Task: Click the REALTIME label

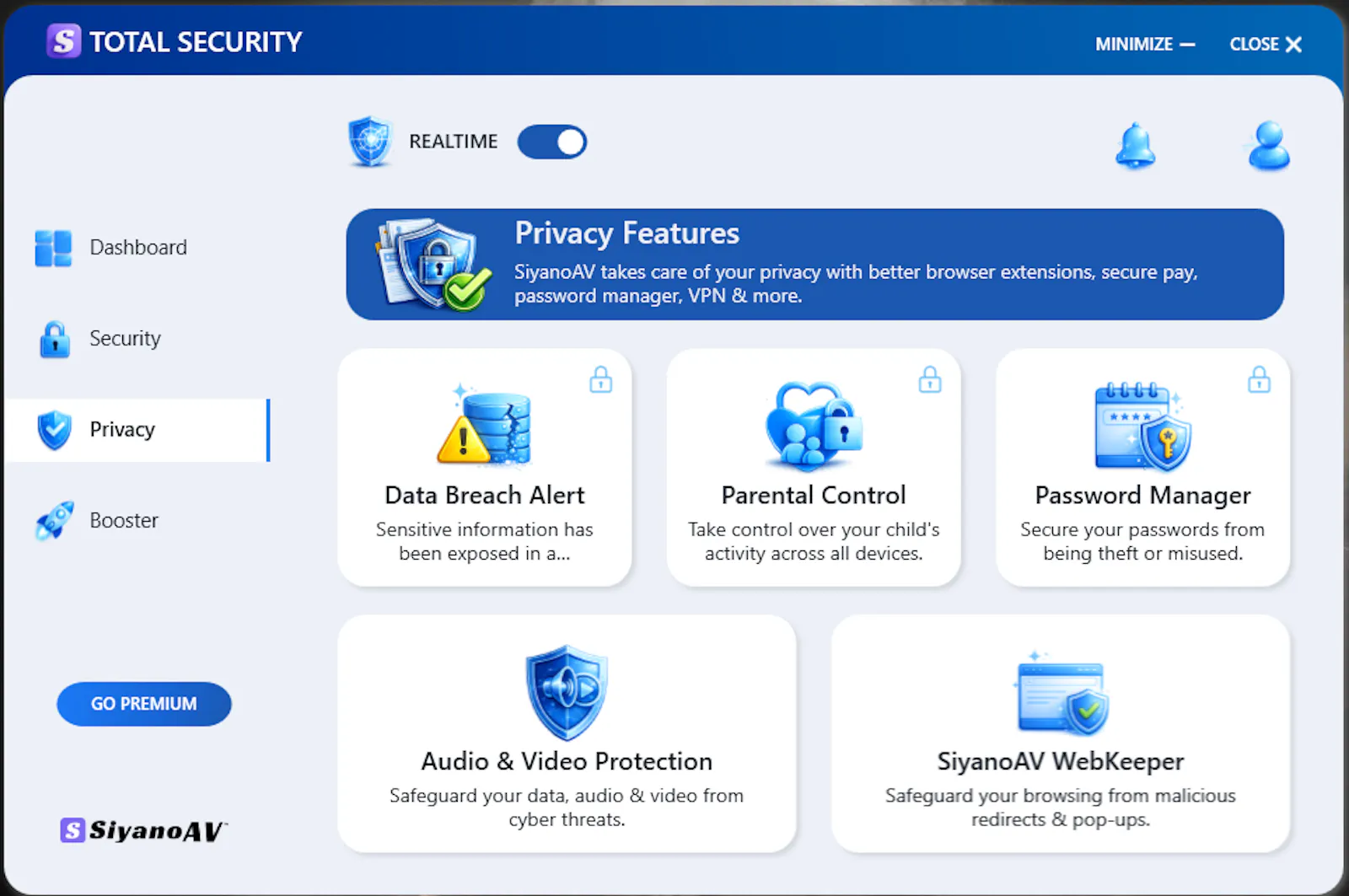Action: (454, 142)
